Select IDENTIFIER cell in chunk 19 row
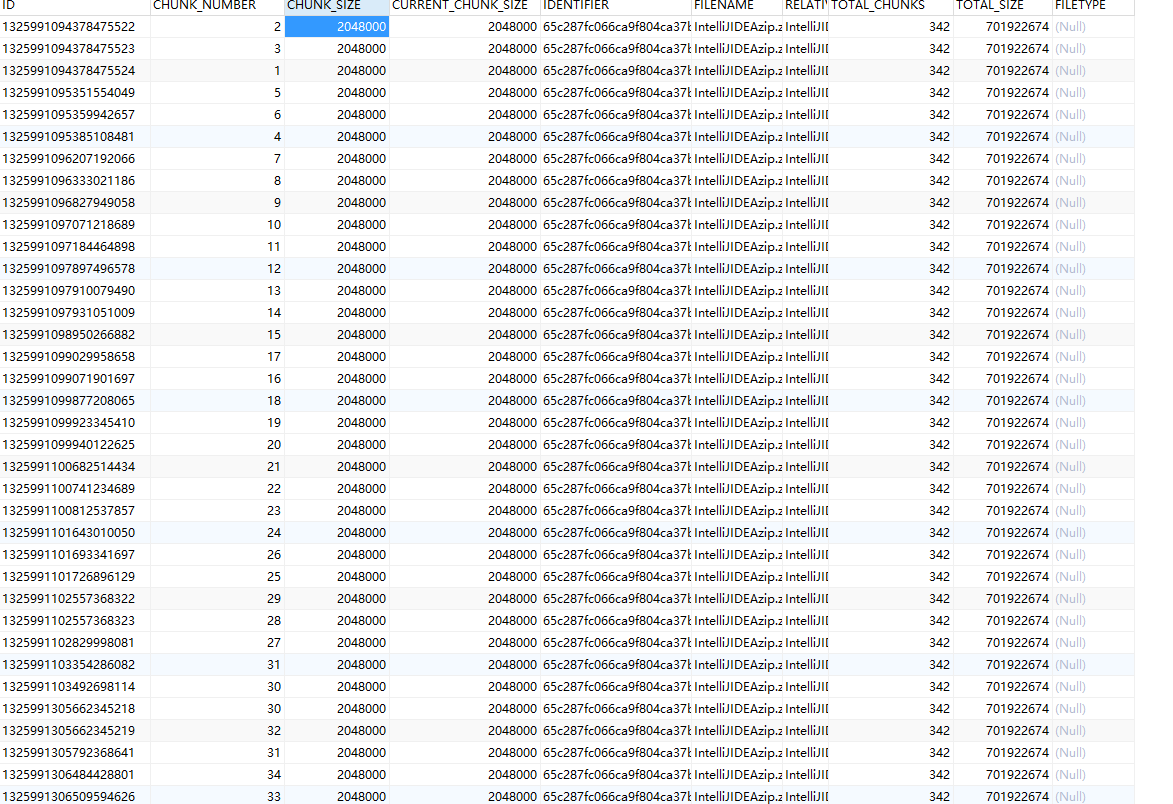The image size is (1173, 804). [616, 423]
